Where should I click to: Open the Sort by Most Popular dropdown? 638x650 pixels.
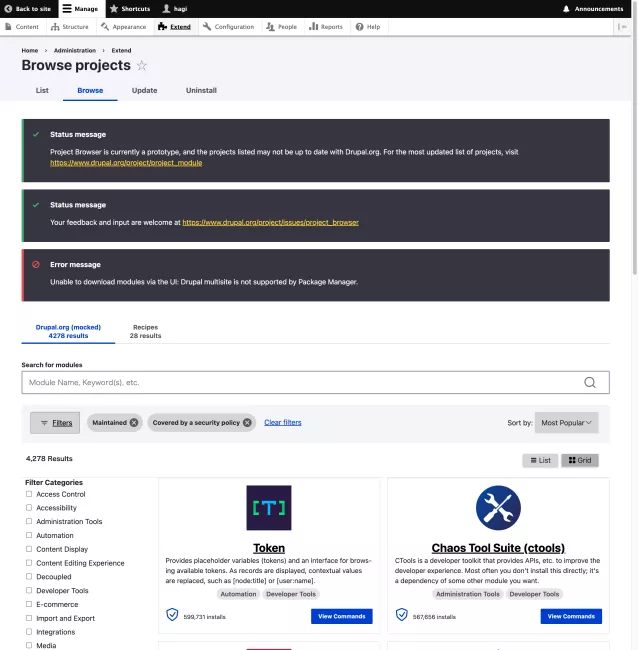click(x=566, y=422)
